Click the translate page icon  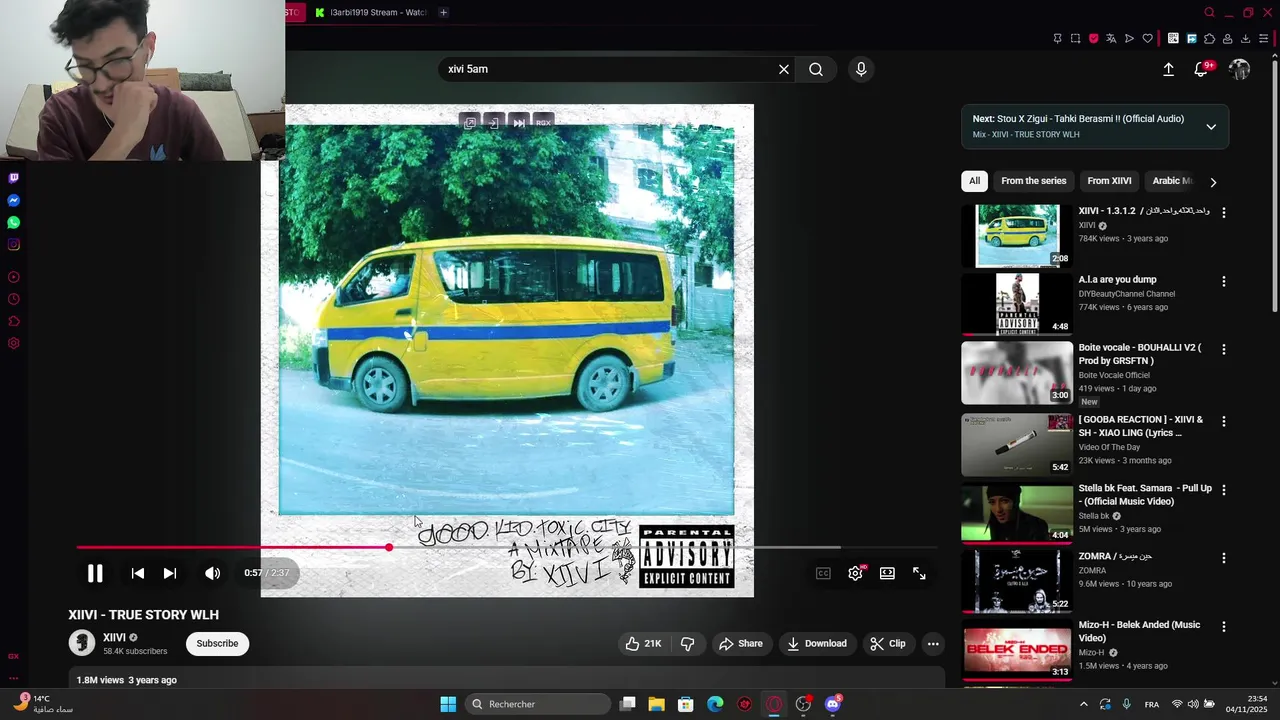[x=1111, y=39]
